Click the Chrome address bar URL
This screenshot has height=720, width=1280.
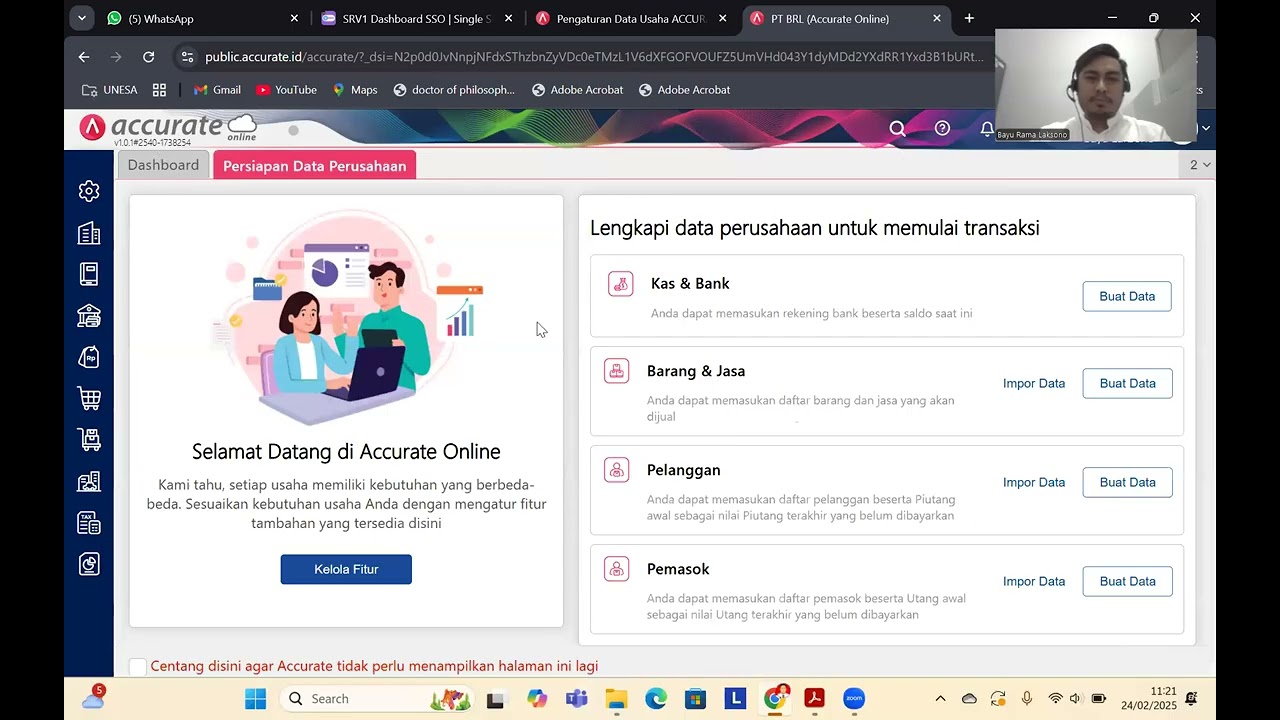coord(594,57)
